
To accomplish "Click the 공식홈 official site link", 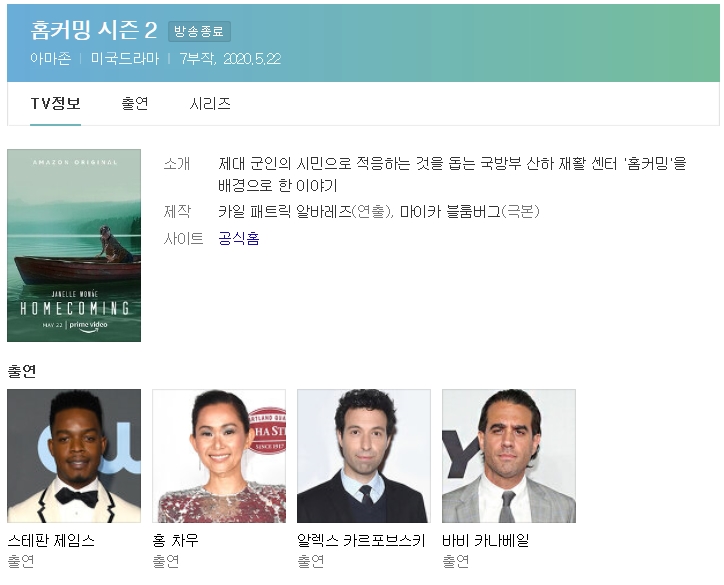I will 239,238.
